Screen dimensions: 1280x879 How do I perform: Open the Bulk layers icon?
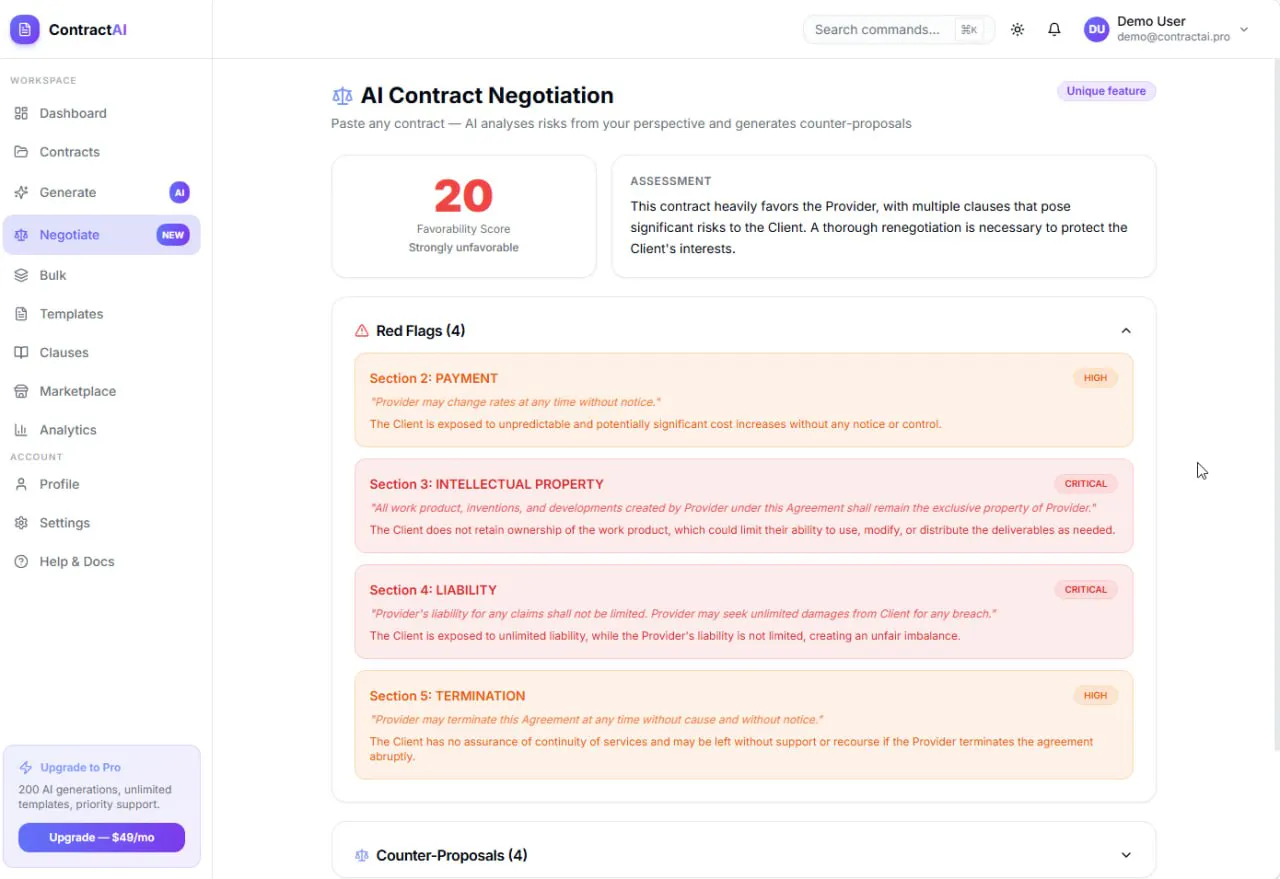click(21, 275)
